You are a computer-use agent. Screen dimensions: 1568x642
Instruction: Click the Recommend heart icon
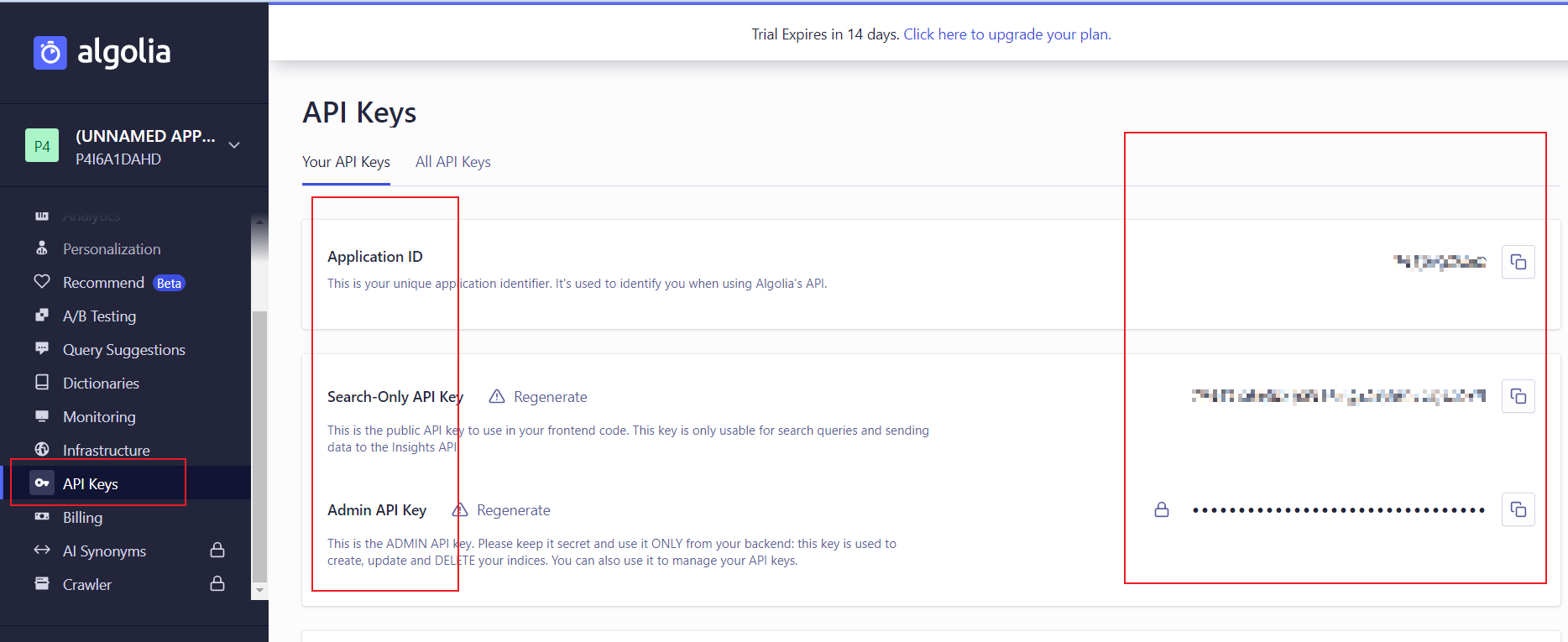[42, 282]
